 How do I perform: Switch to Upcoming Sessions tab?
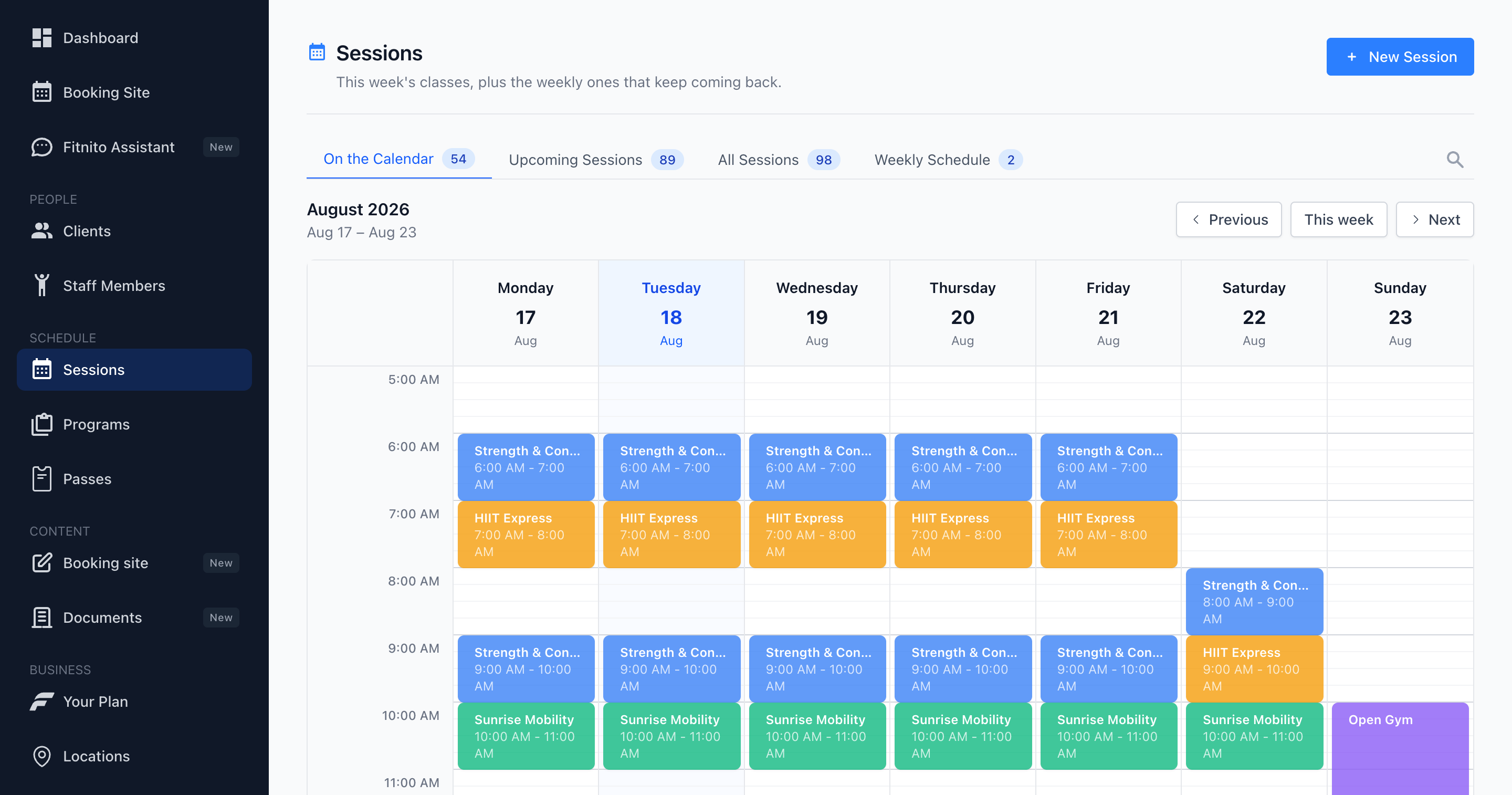coord(596,160)
